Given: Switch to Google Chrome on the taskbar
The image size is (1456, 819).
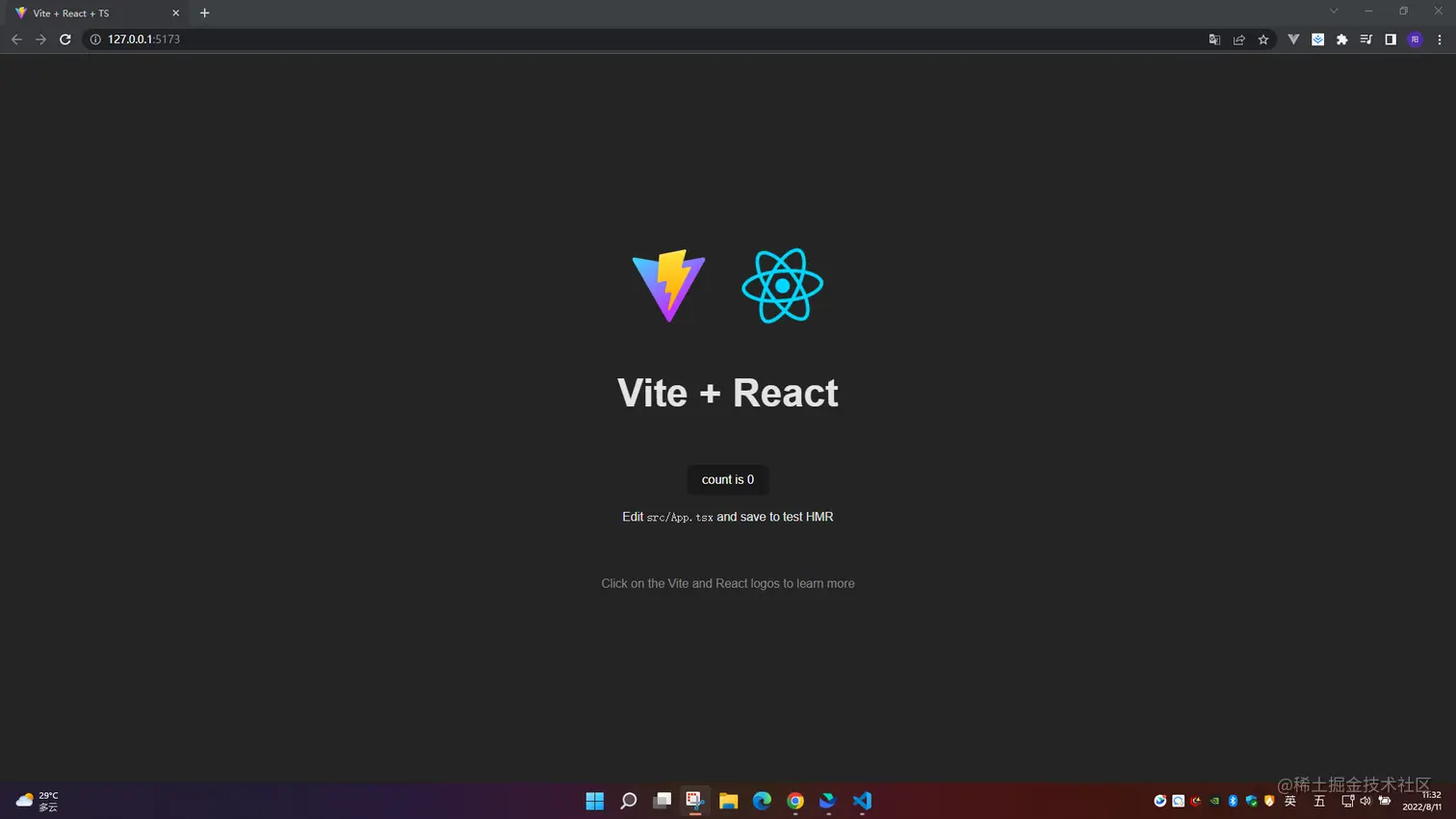Looking at the screenshot, I should 795,801.
